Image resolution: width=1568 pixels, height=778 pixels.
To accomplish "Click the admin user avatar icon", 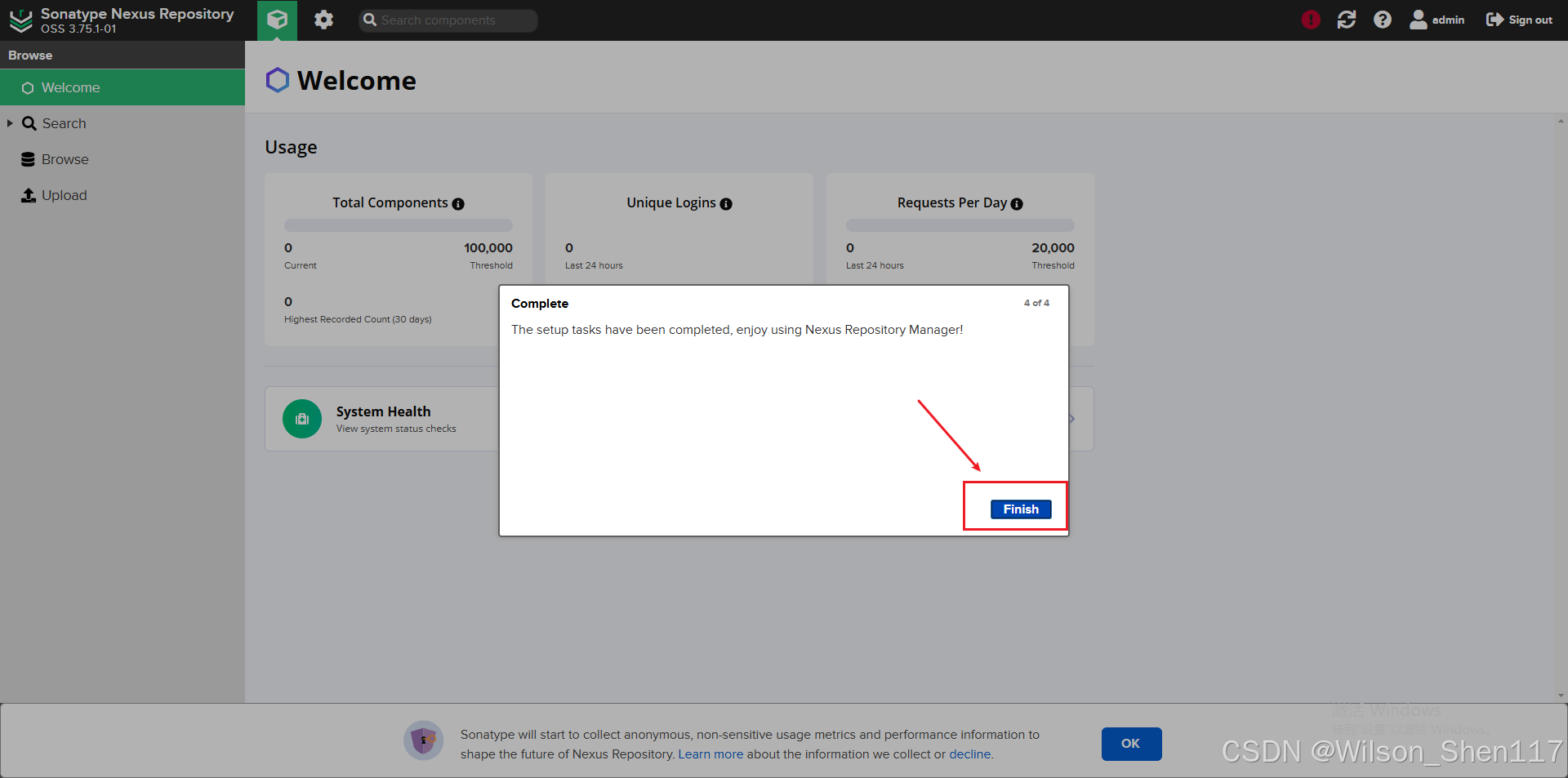I will click(x=1419, y=20).
